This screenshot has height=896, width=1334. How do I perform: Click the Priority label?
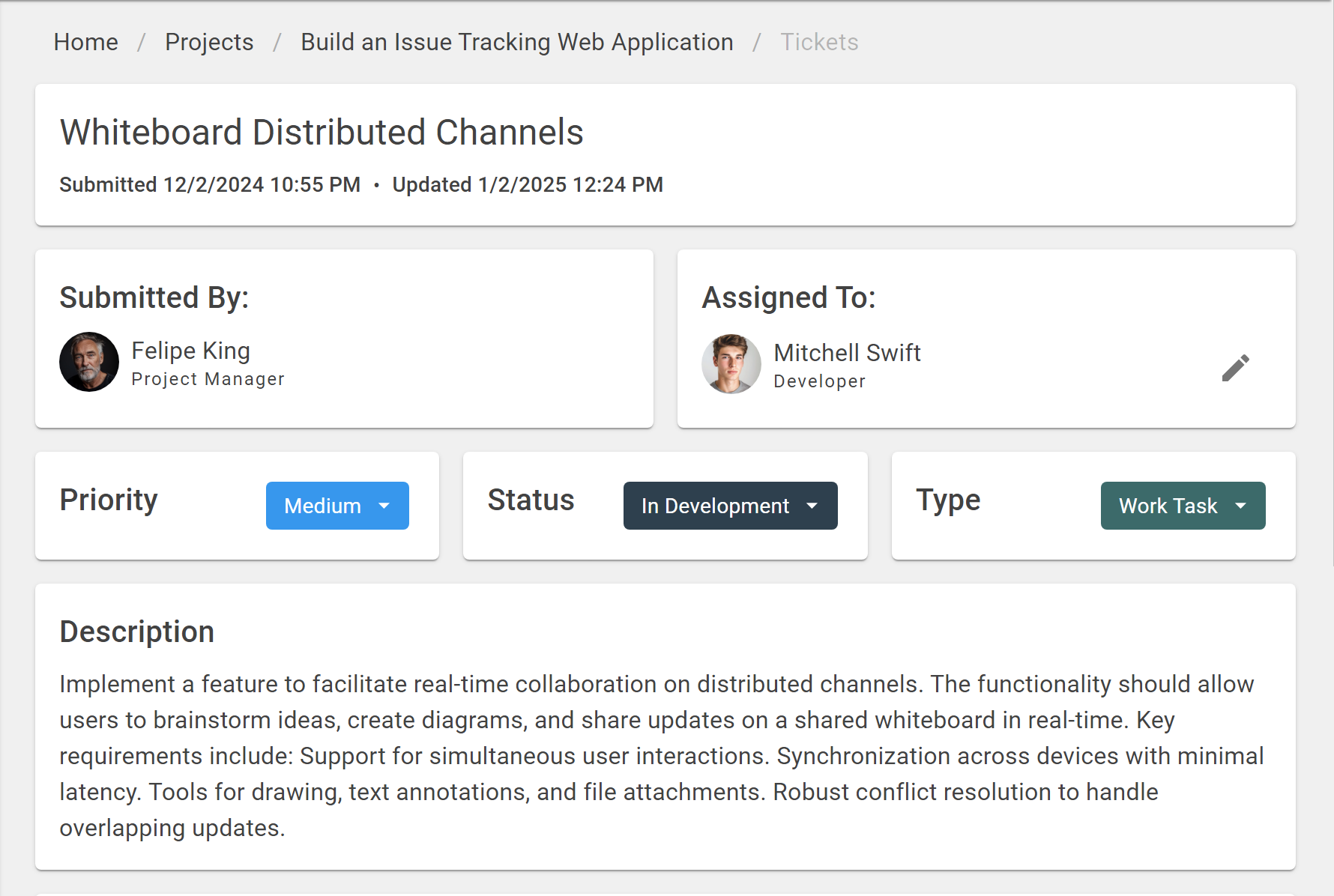109,500
